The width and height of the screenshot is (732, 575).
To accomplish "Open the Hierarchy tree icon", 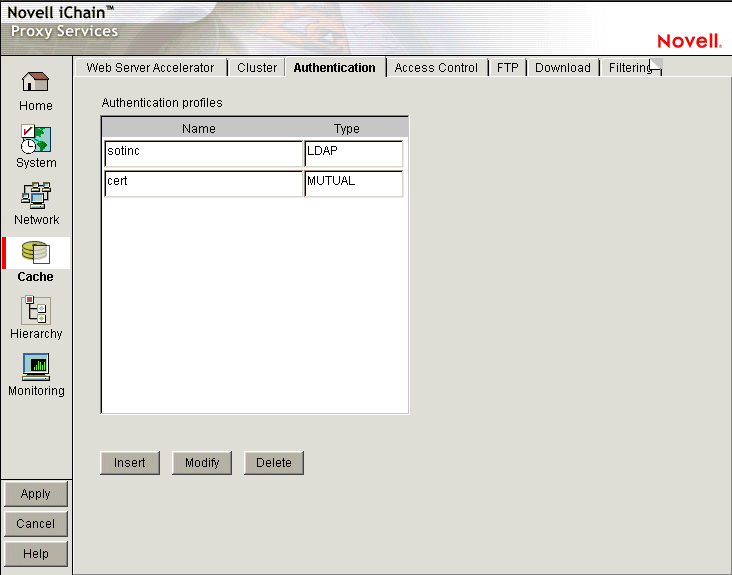I will 35,310.
